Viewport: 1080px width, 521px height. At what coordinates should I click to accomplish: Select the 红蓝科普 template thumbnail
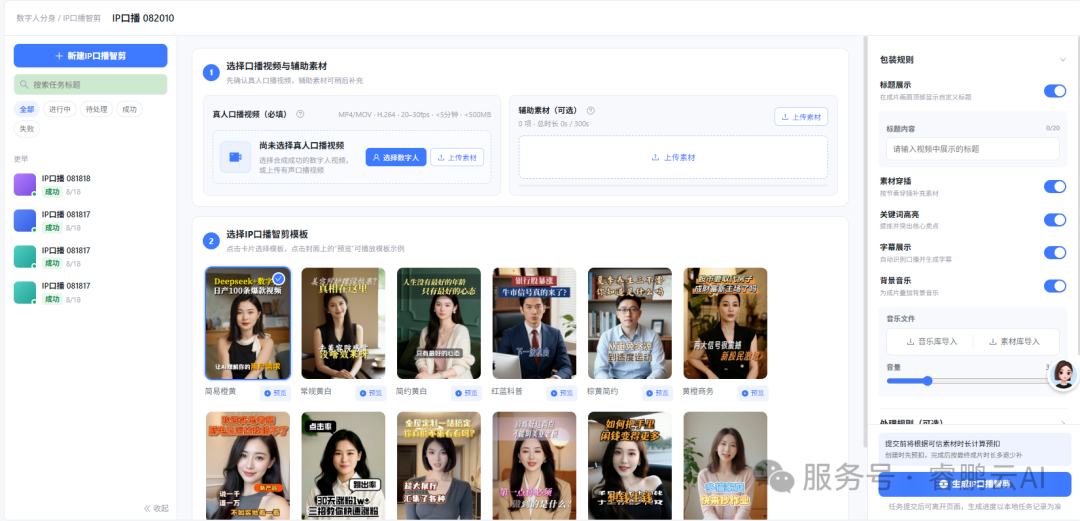click(534, 323)
